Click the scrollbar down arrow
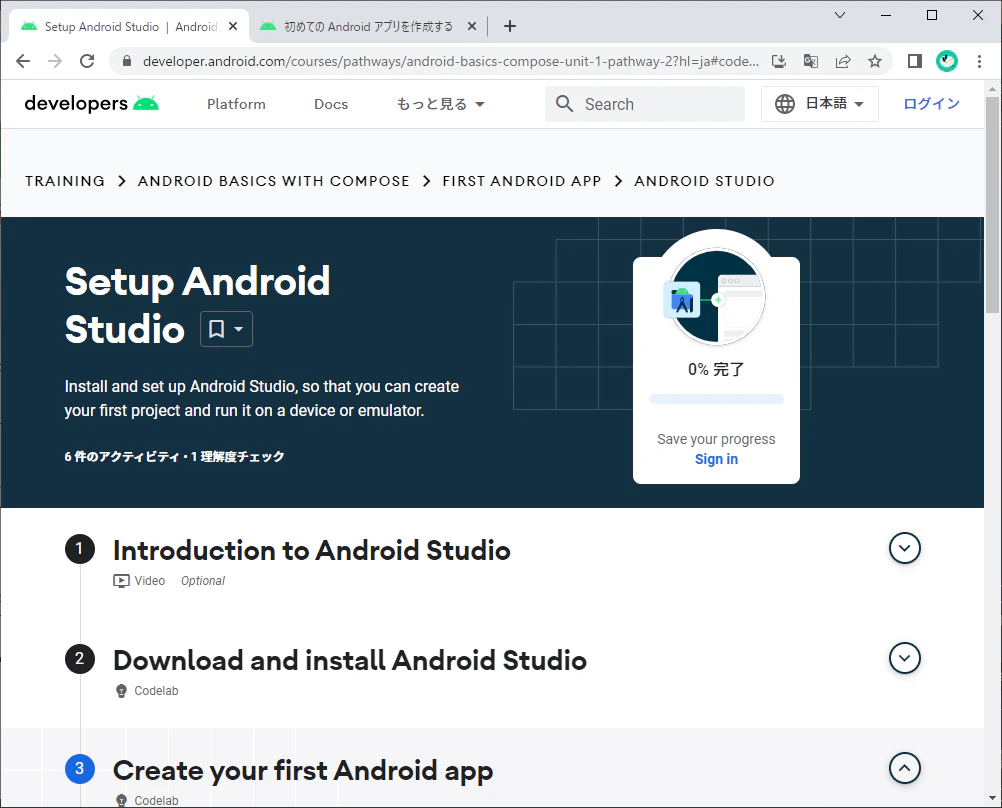 point(992,798)
